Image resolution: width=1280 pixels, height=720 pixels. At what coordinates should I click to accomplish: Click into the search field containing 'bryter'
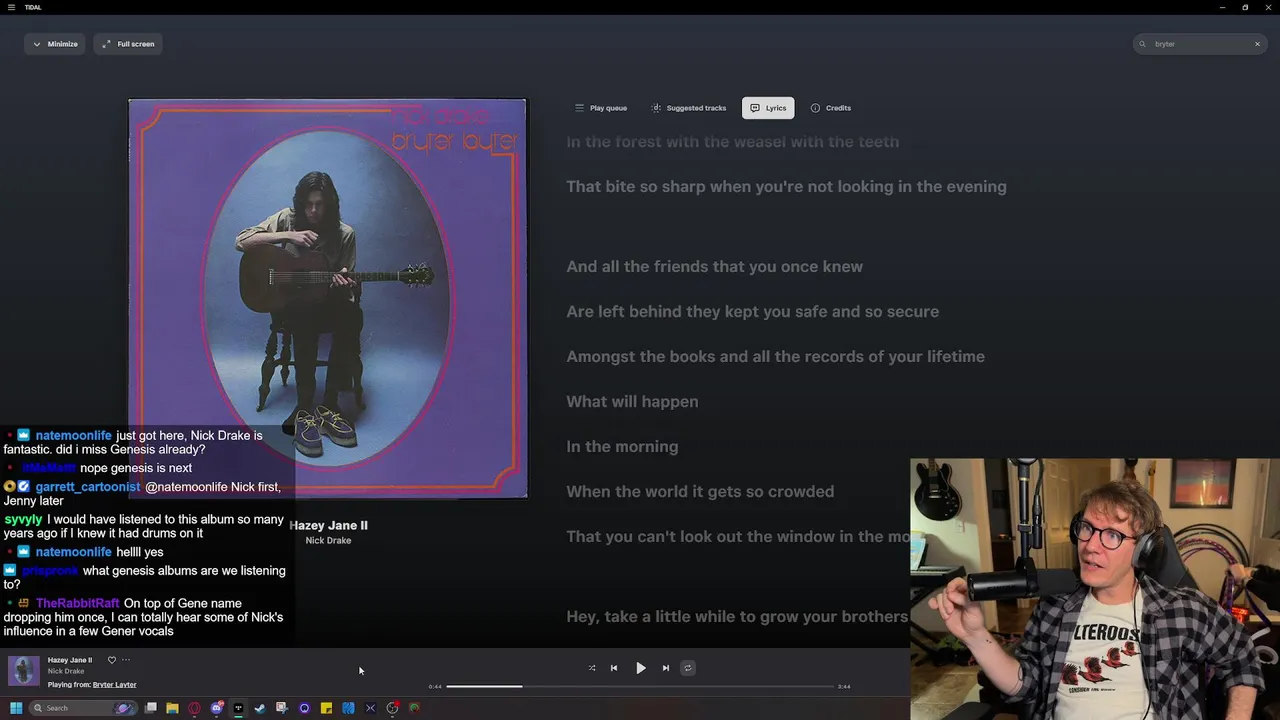[x=1200, y=44]
